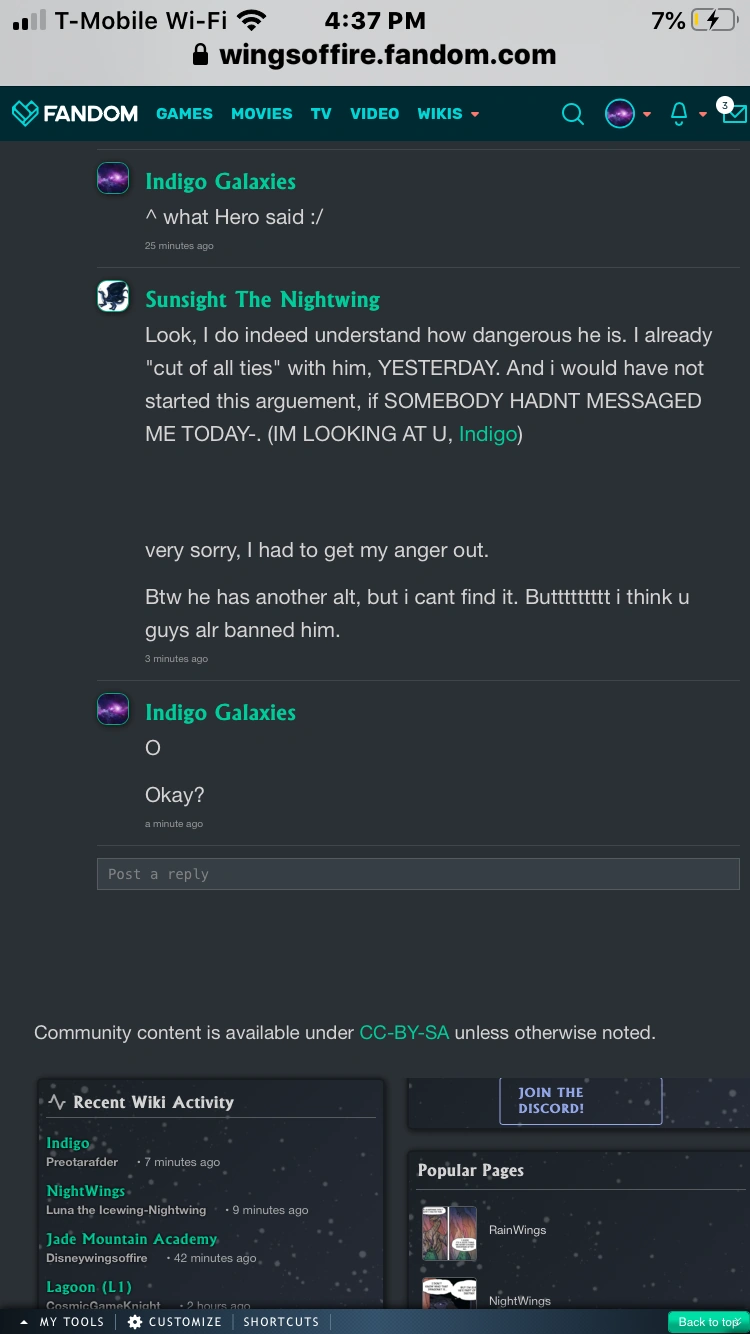Open the Movies menu item
The width and height of the screenshot is (750, 1334).
click(x=261, y=114)
